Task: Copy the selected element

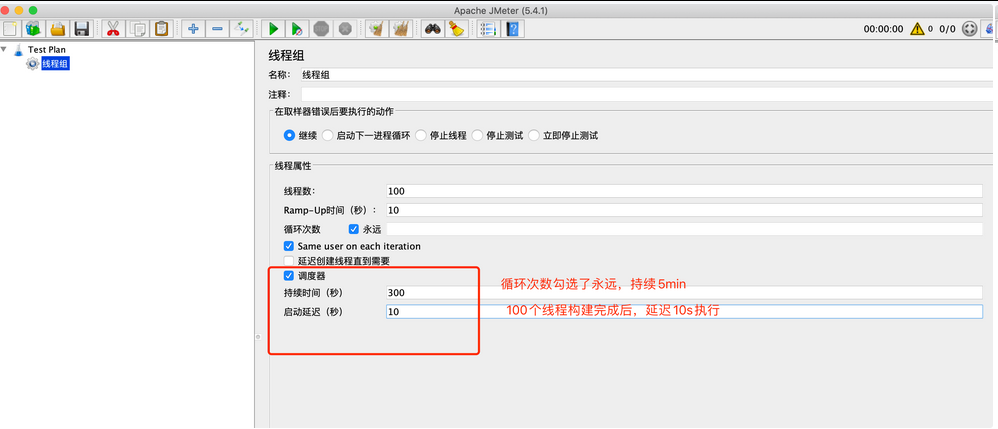Action: [137, 29]
